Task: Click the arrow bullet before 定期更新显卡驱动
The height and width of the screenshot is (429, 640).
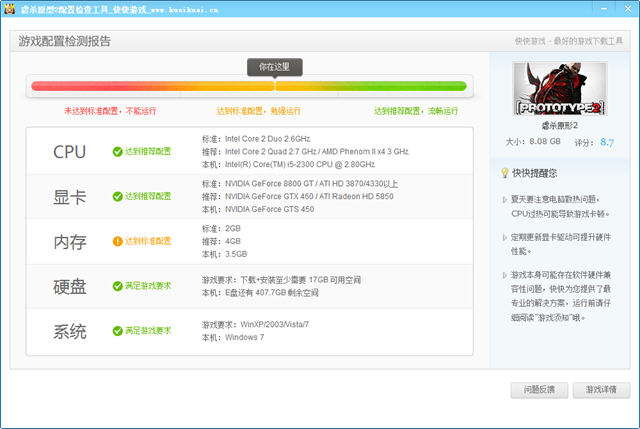Action: (505, 237)
